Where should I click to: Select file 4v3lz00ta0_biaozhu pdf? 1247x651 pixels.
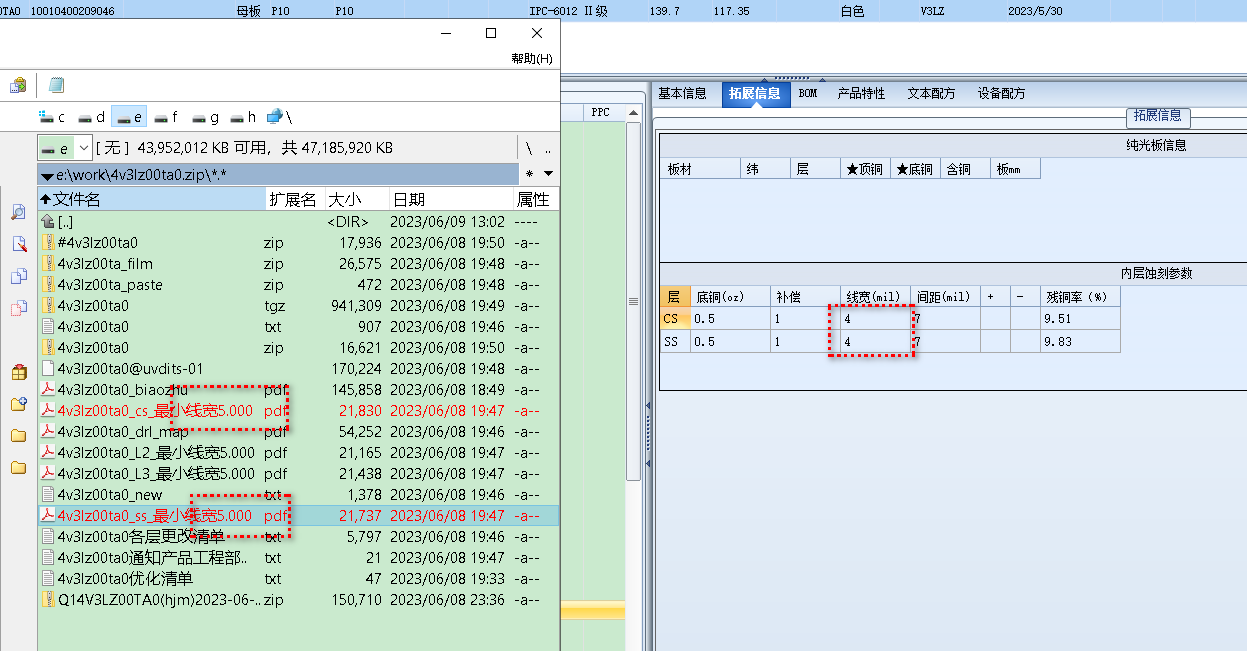tap(298, 390)
